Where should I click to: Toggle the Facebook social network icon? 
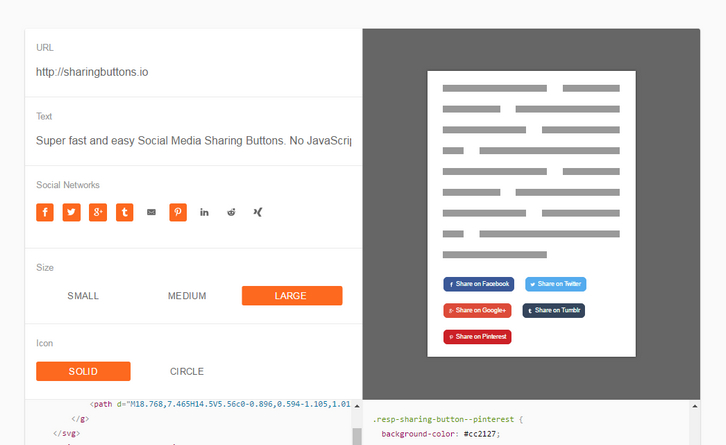coord(45,212)
